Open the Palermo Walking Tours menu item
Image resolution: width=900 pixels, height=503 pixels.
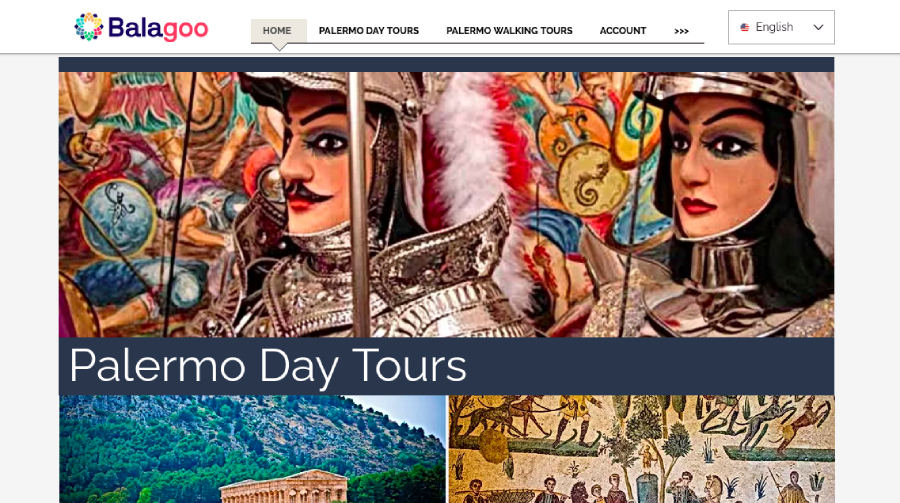[509, 31]
